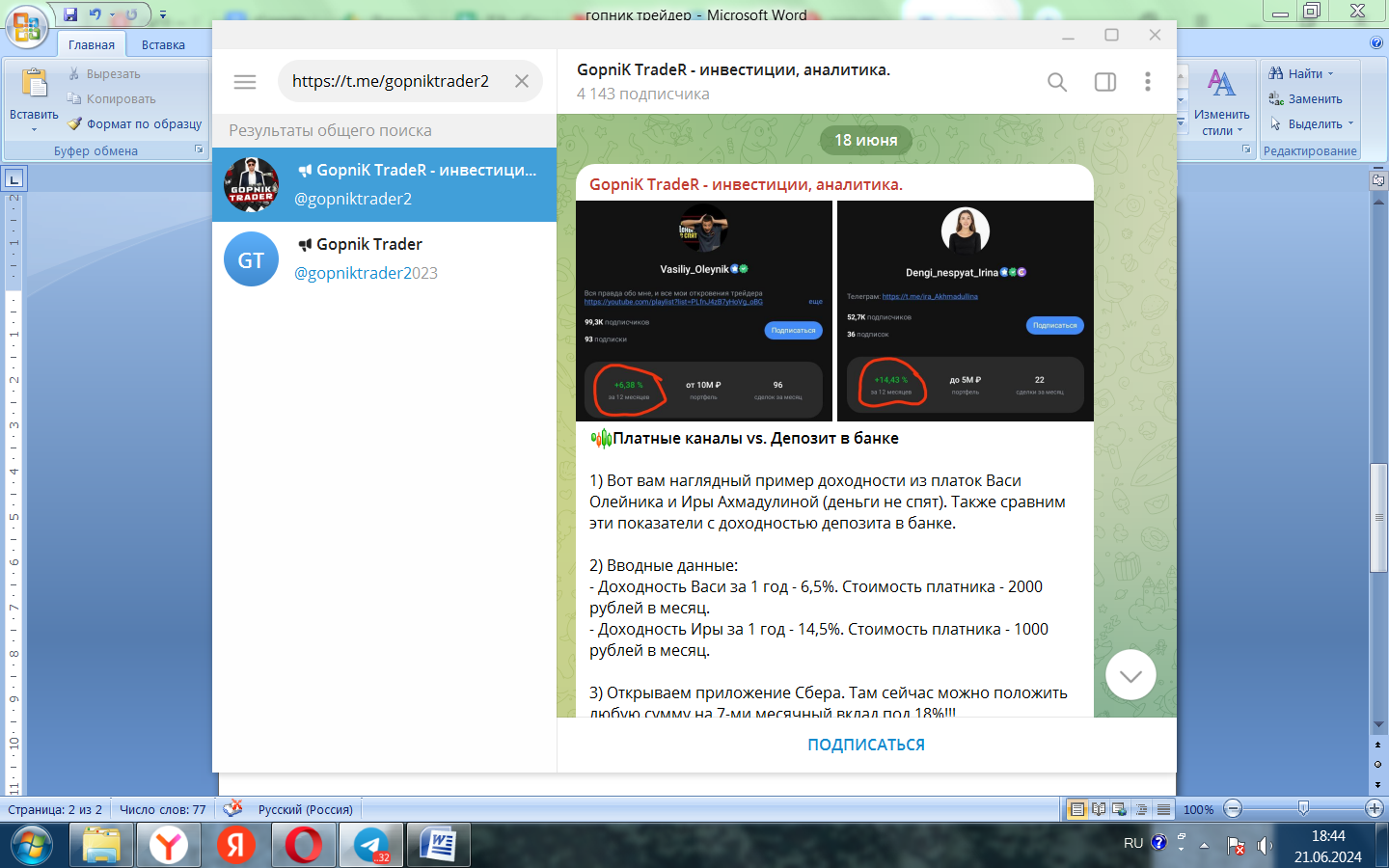Click the Redo icon in Word toolbar
This screenshot has width=1389, height=868.
(x=131, y=14)
